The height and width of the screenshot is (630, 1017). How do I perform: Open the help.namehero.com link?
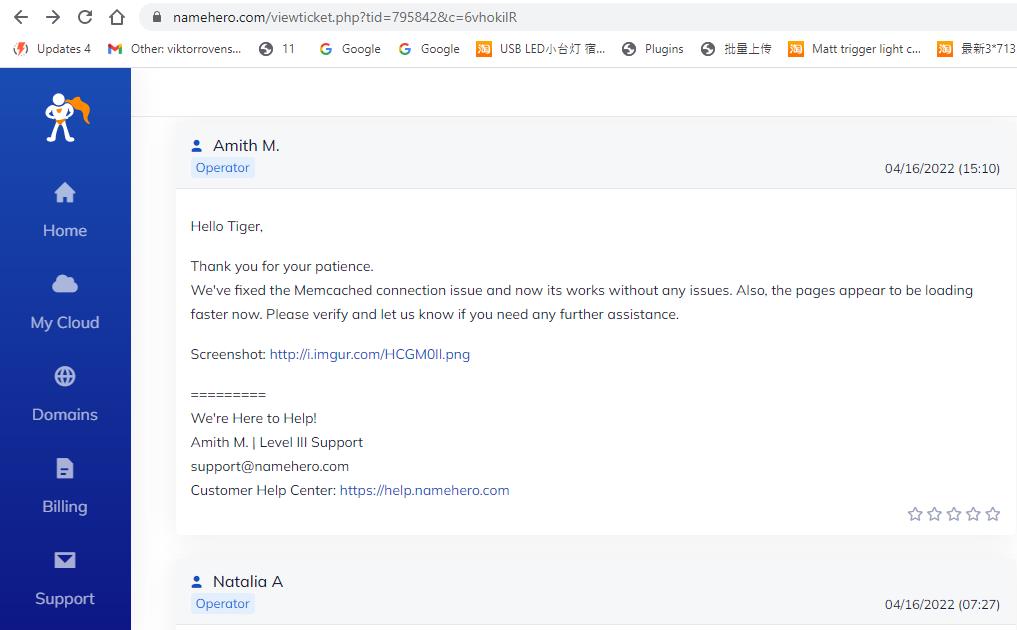tap(424, 490)
